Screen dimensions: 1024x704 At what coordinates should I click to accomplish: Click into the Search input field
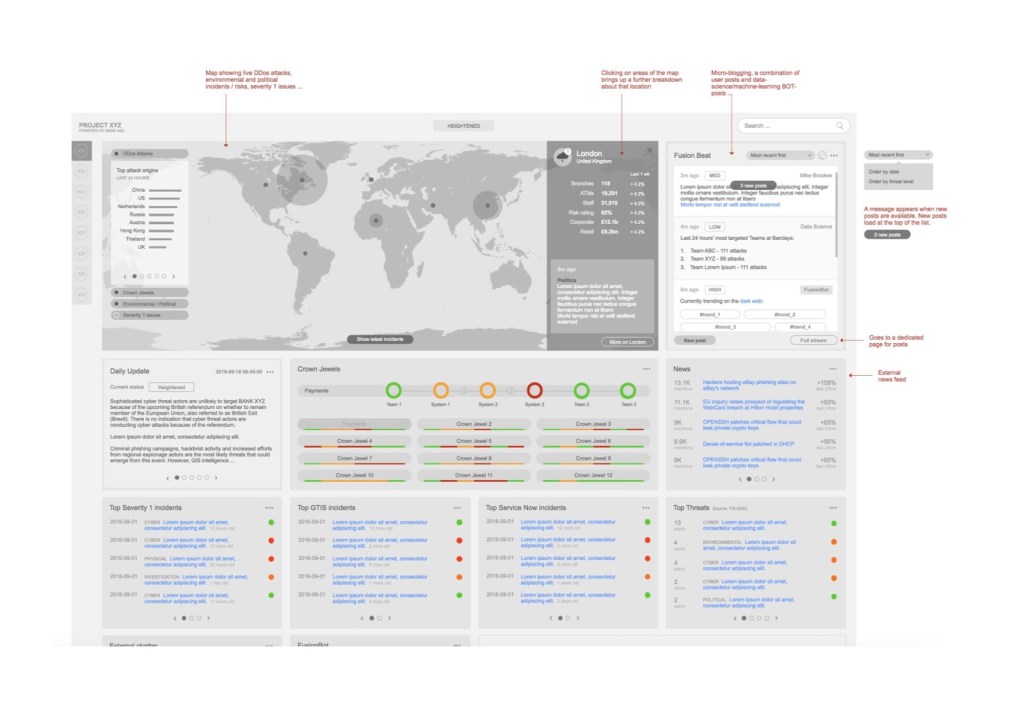click(x=785, y=126)
